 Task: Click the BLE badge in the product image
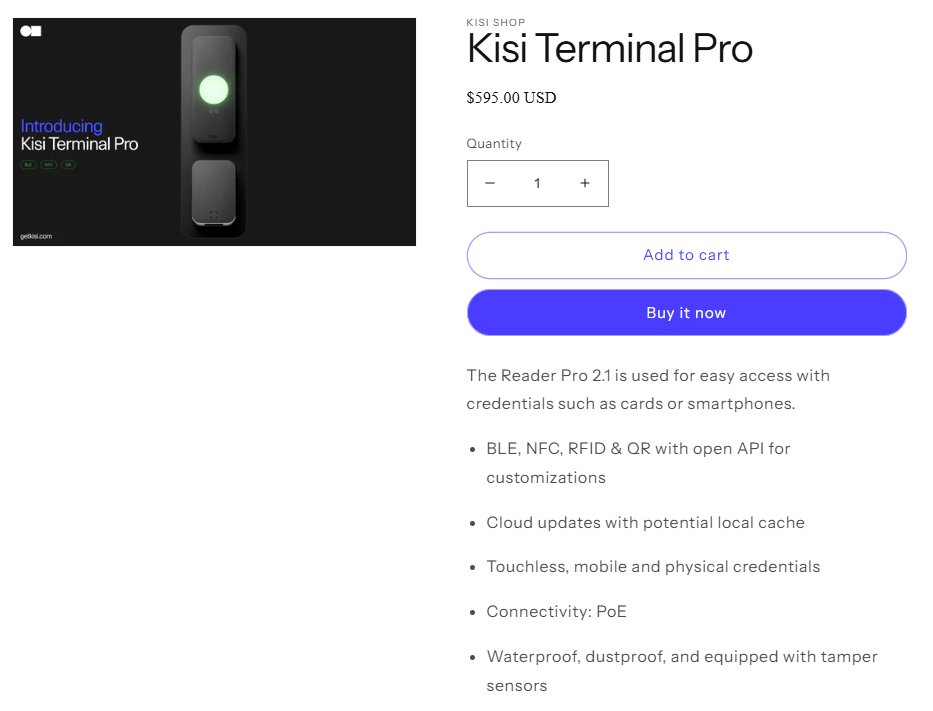pyautogui.click(x=29, y=164)
